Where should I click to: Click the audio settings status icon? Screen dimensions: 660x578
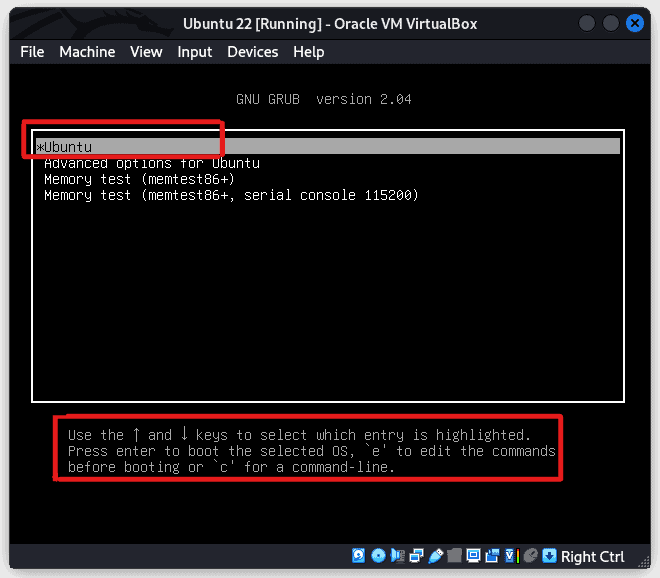pos(397,556)
